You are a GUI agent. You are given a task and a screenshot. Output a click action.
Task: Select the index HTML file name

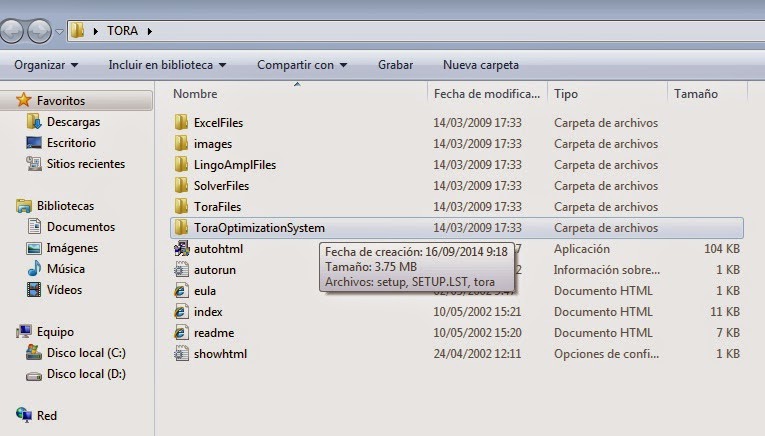(x=208, y=311)
